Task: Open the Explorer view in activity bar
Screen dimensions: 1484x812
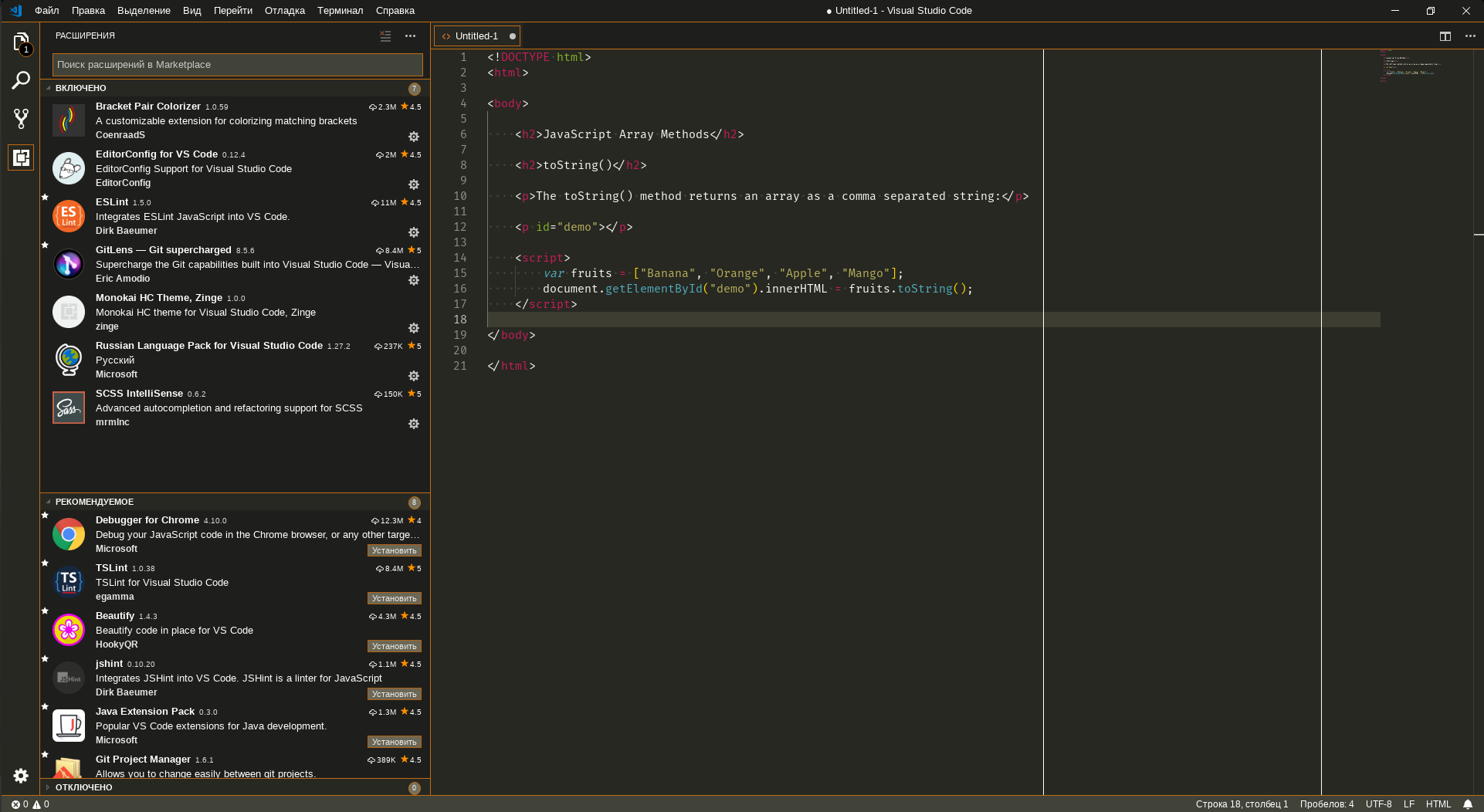Action: [21, 42]
